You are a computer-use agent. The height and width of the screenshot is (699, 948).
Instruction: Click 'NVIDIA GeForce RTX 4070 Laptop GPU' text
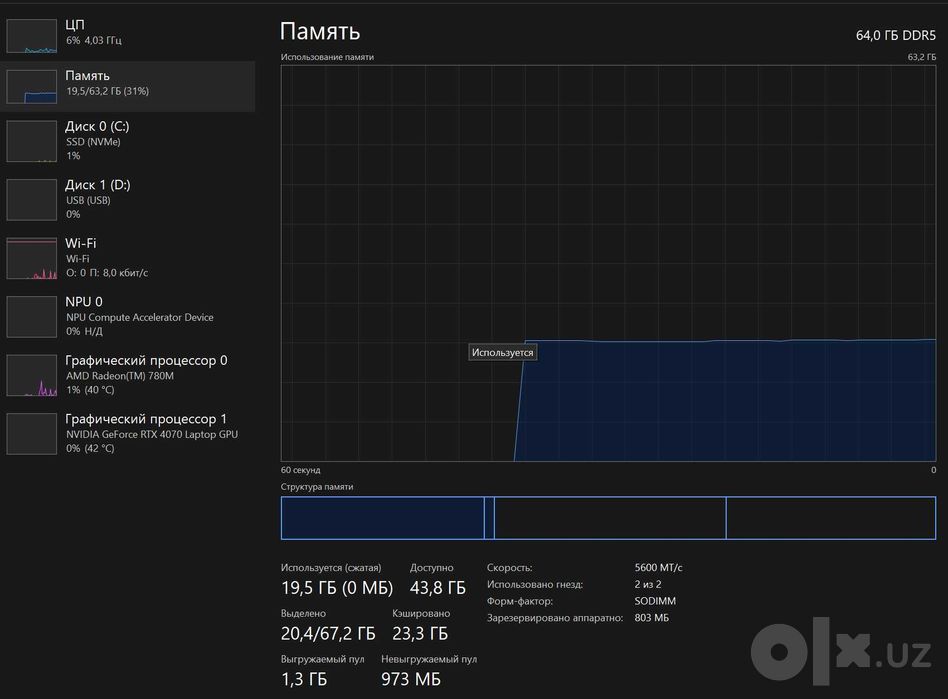pos(152,435)
